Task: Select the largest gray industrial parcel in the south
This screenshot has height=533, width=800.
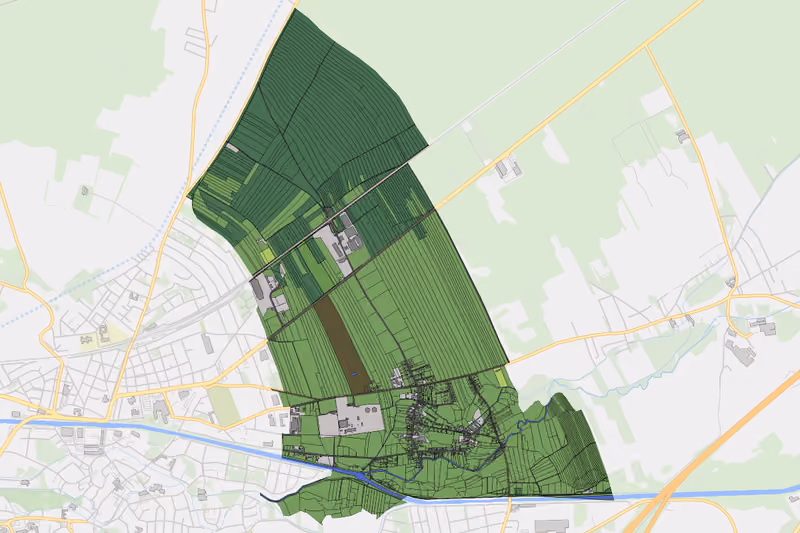Action: click(351, 417)
